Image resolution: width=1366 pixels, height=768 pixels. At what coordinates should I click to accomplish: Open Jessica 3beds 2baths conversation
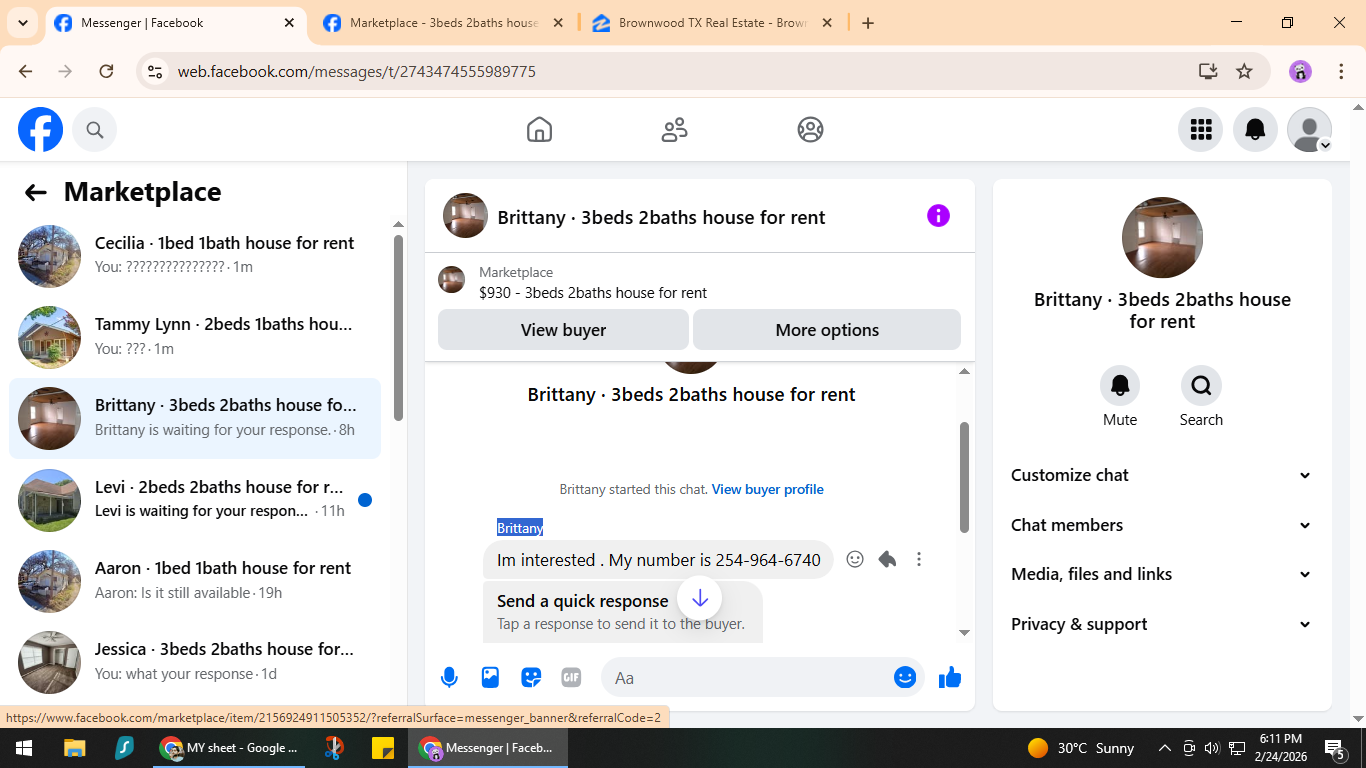pos(195,661)
